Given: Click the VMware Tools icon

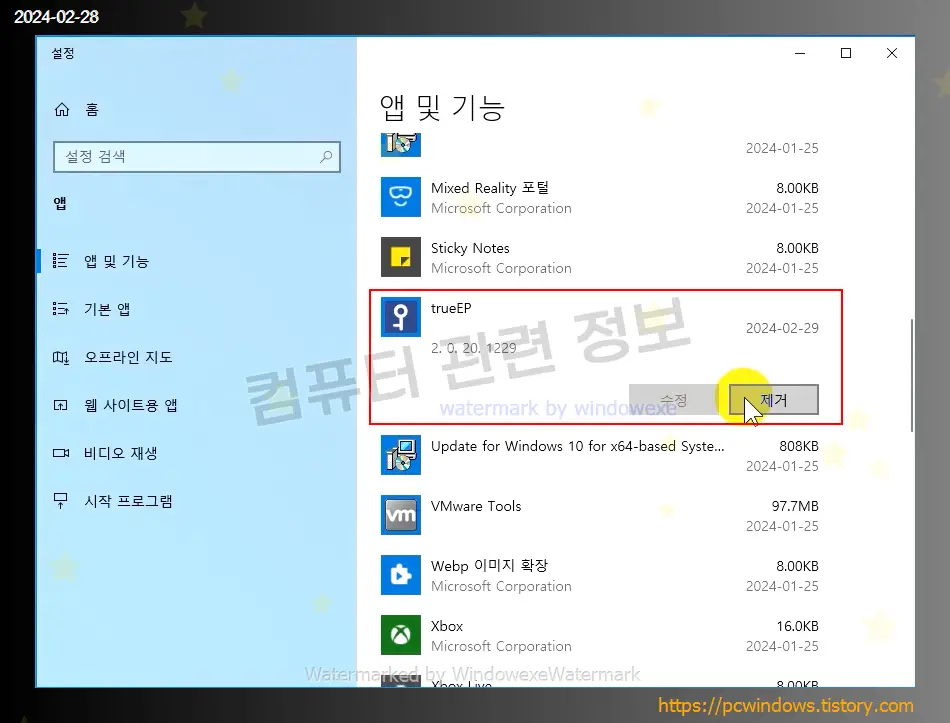Looking at the screenshot, I should [x=400, y=515].
